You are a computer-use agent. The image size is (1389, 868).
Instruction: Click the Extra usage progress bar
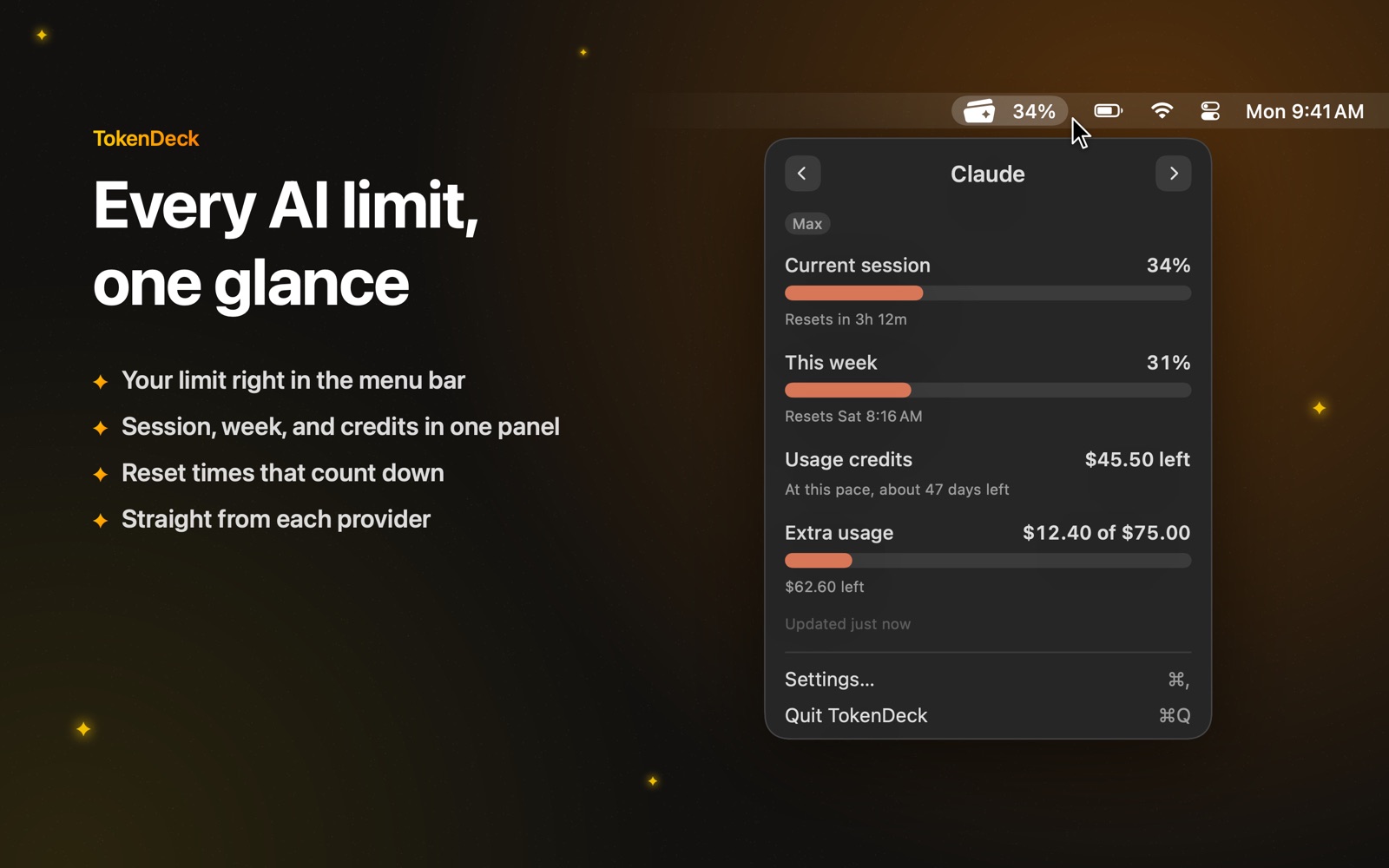tap(987, 561)
